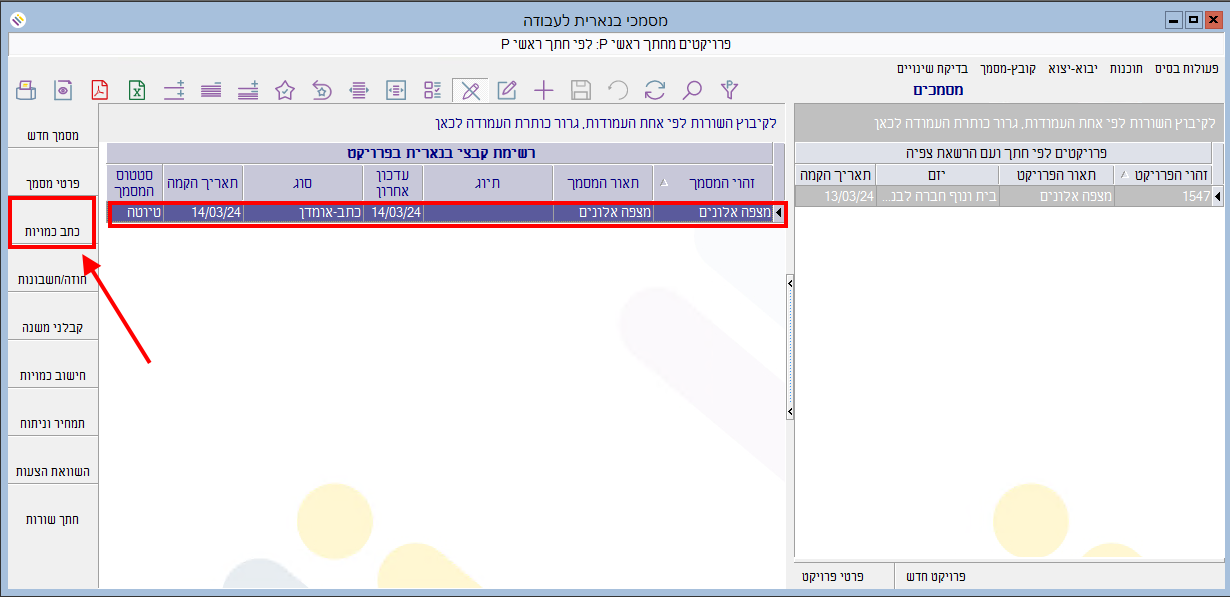1230x597 pixels.
Task: Click the undo arrow icon
Action: (617, 90)
